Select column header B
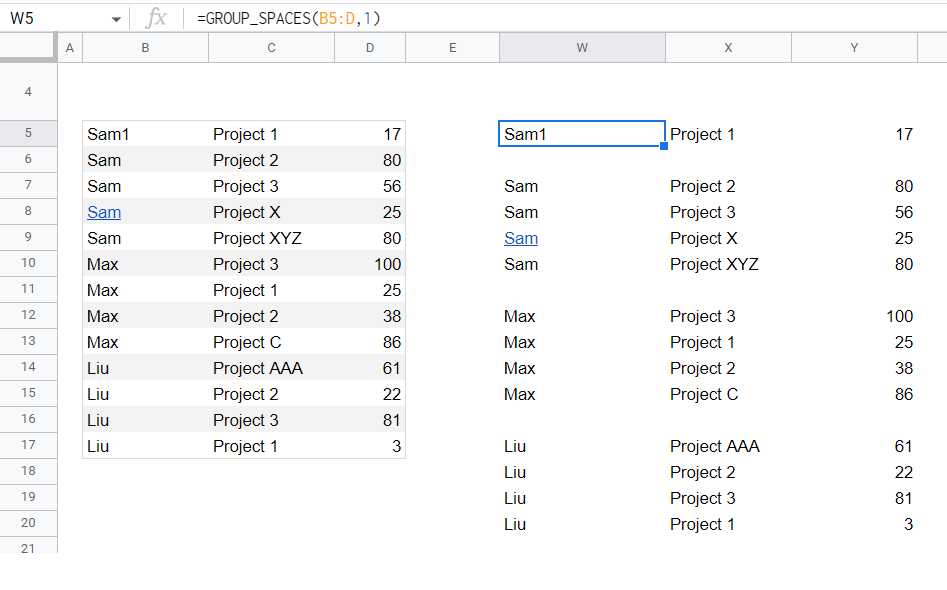Screen dimensions: 947x590 [144, 46]
